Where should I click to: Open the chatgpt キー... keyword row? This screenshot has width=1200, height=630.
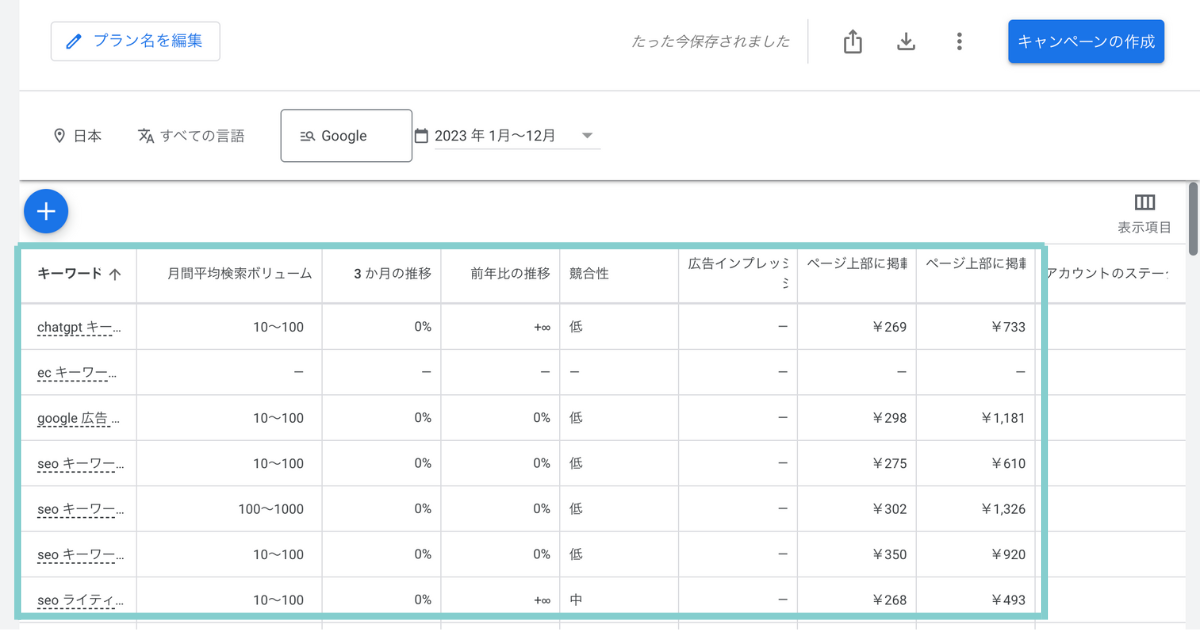pyautogui.click(x=79, y=327)
